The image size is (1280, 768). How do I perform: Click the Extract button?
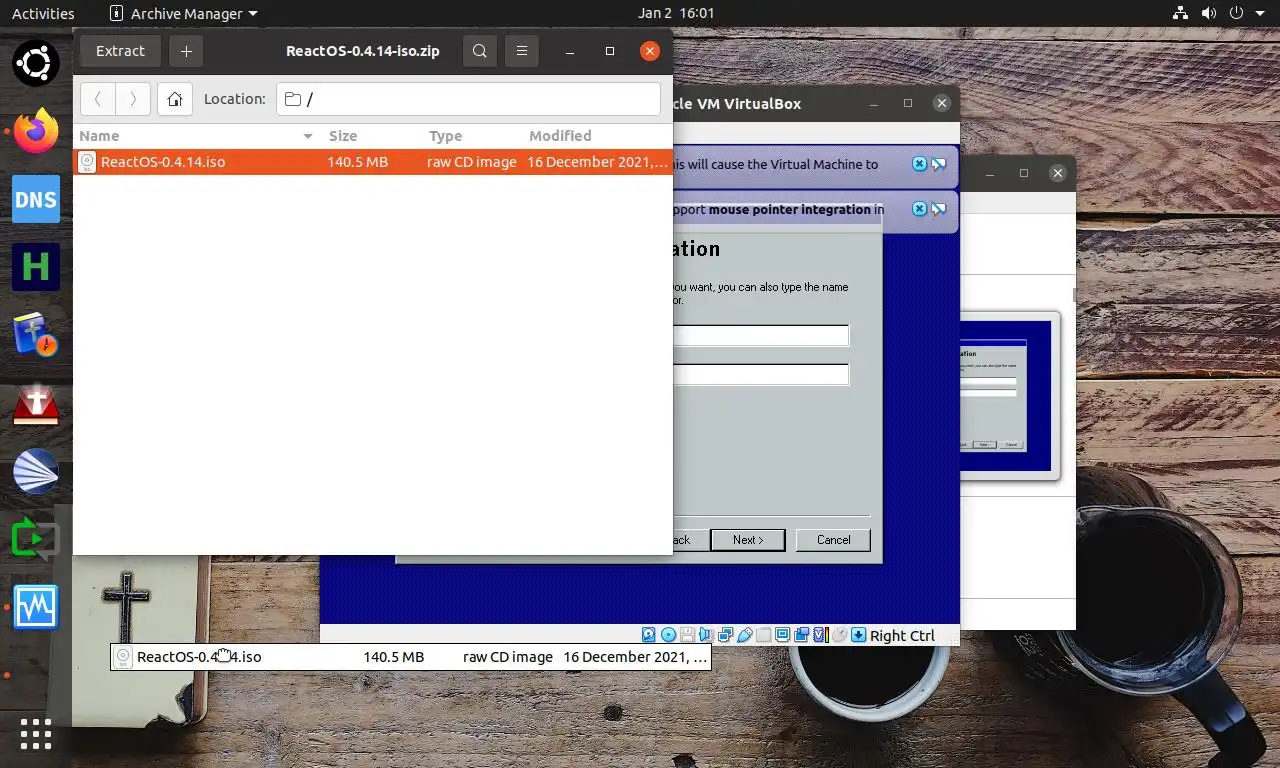pos(120,51)
